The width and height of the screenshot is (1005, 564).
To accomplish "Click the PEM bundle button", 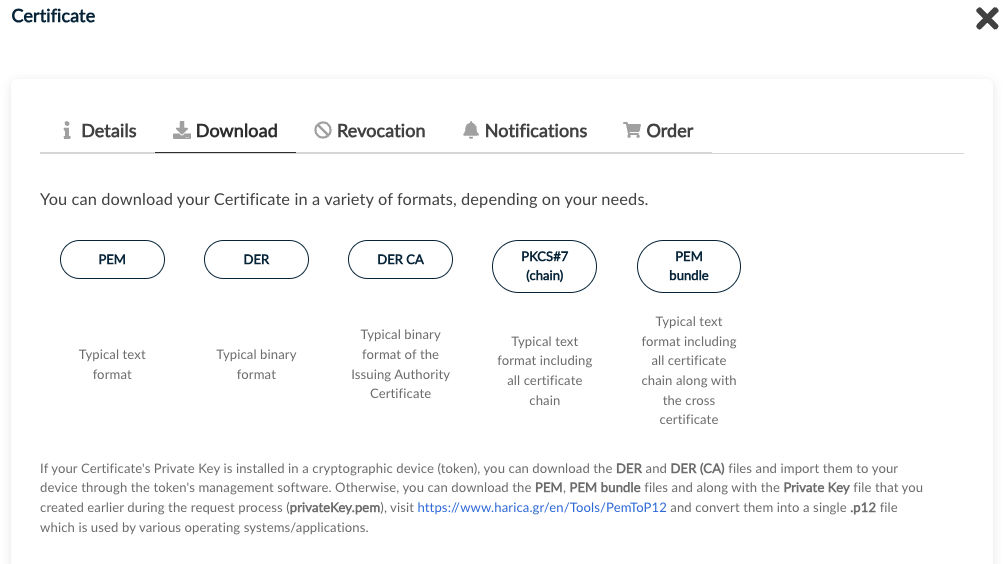I will (x=688, y=266).
